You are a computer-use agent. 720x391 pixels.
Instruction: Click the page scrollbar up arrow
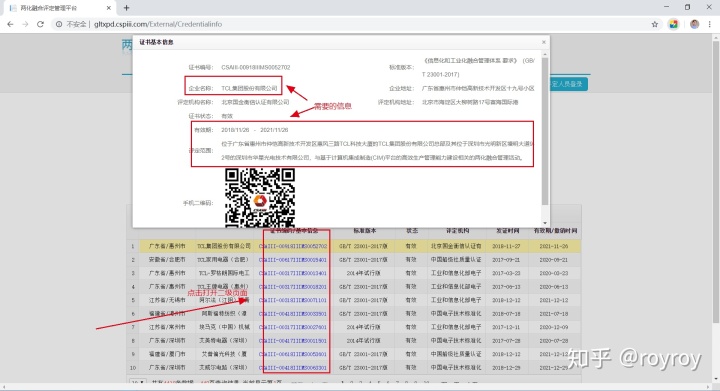tap(715, 38)
